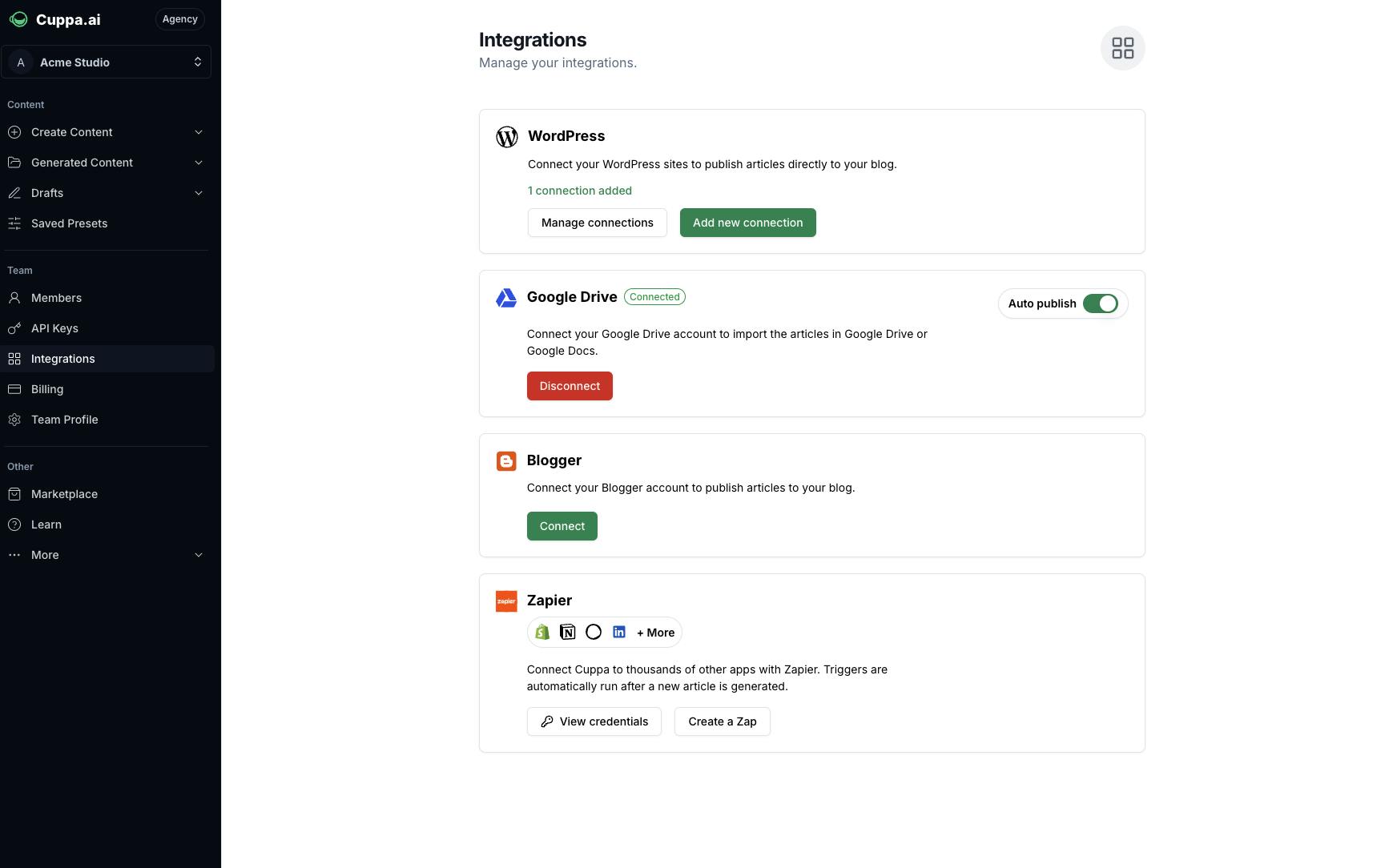The image size is (1397, 868).
Task: Click the Blogger icon
Action: point(506,460)
